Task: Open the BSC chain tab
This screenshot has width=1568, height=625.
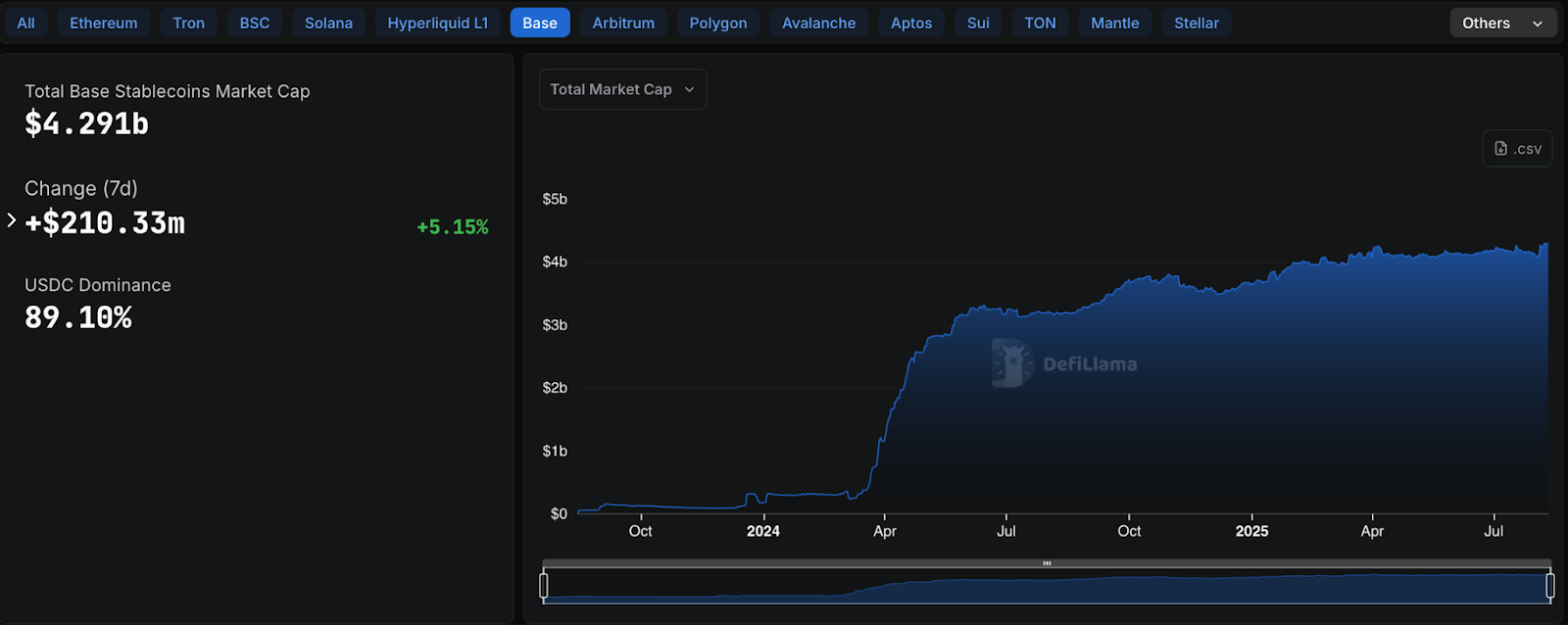Action: (255, 23)
